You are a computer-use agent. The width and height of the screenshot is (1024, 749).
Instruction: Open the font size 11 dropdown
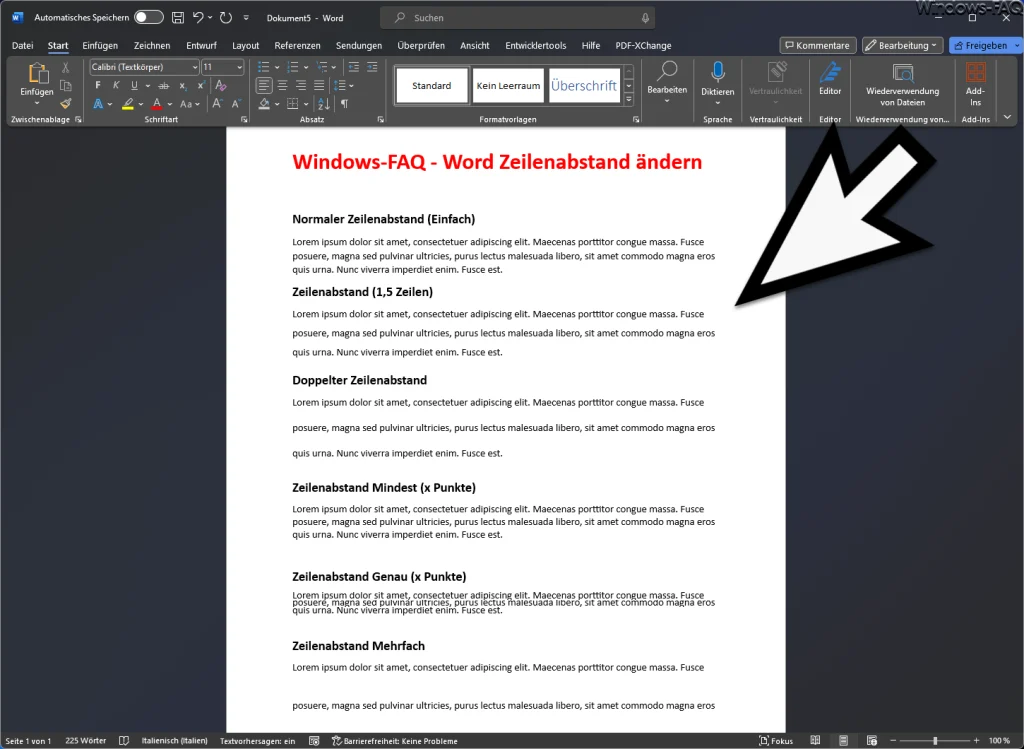coord(240,67)
